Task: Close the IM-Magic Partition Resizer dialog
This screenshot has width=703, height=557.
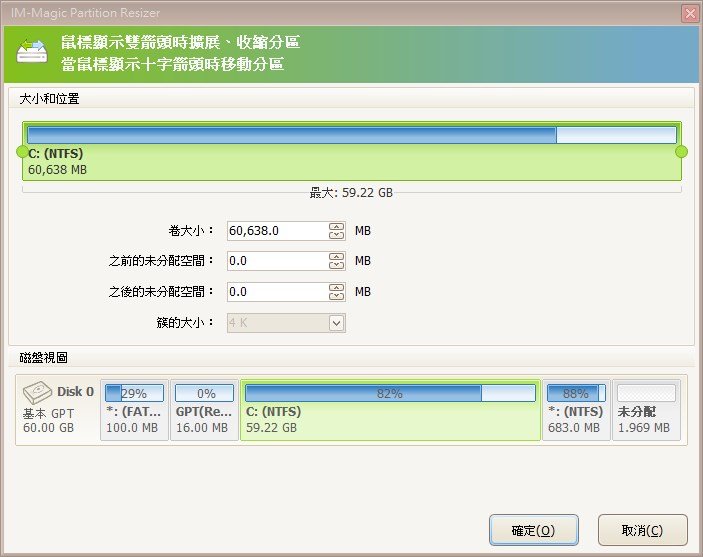Action: [x=690, y=13]
